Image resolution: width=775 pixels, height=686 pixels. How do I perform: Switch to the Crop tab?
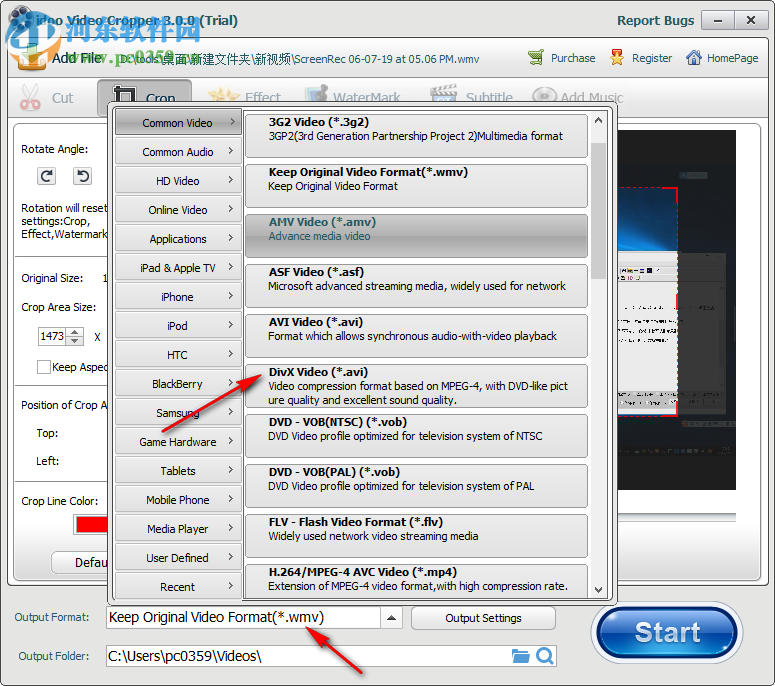[x=144, y=97]
